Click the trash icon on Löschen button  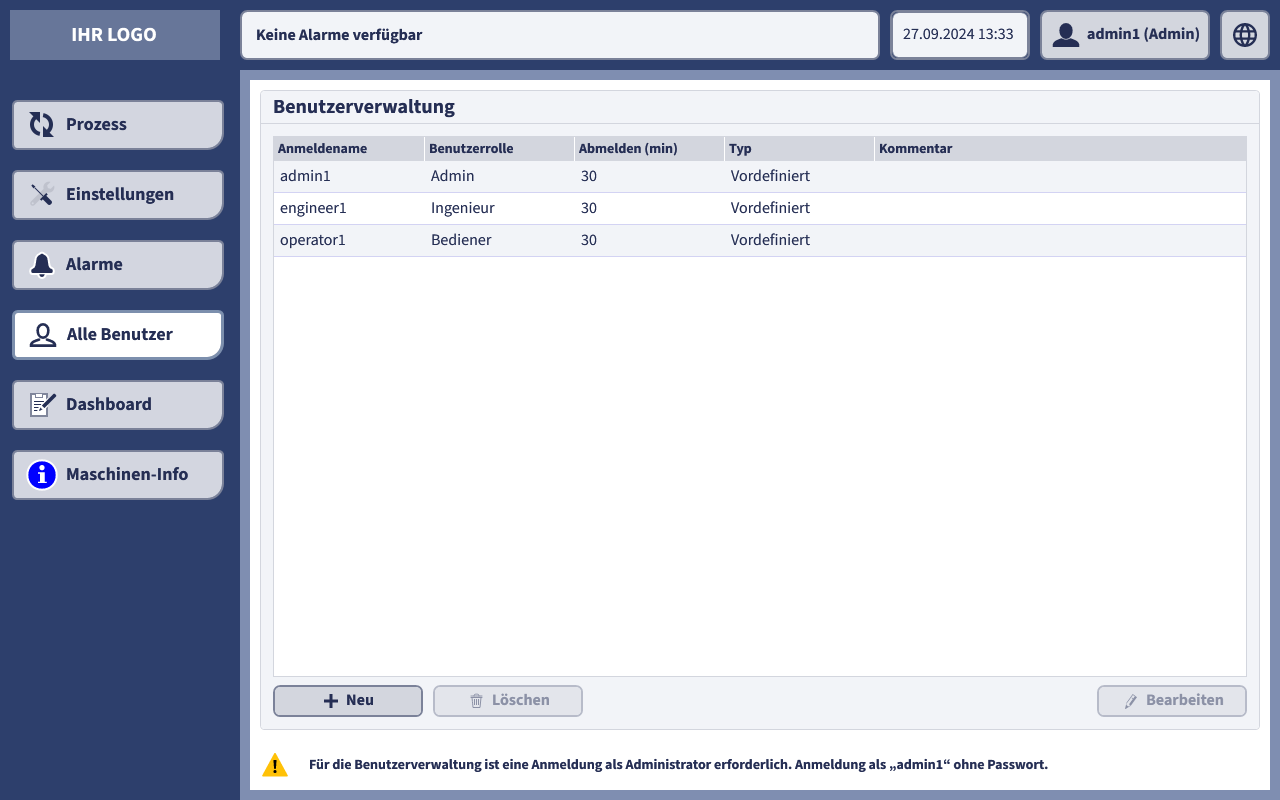point(477,701)
